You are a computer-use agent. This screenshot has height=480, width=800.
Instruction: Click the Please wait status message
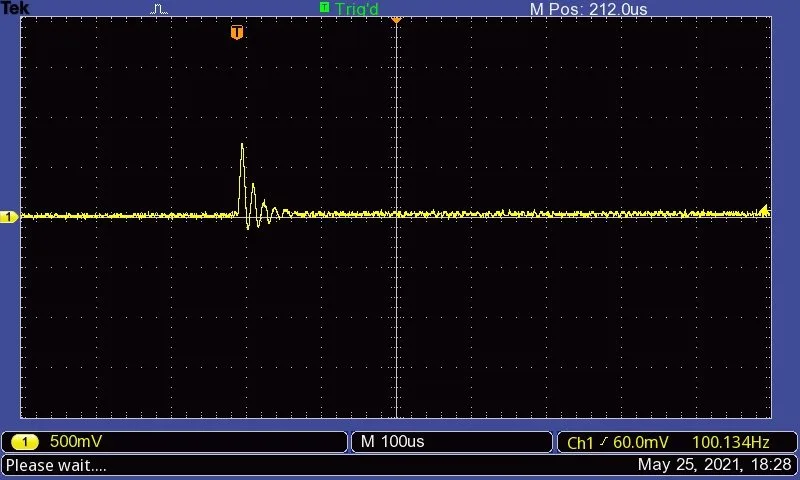pyautogui.click(x=56, y=465)
